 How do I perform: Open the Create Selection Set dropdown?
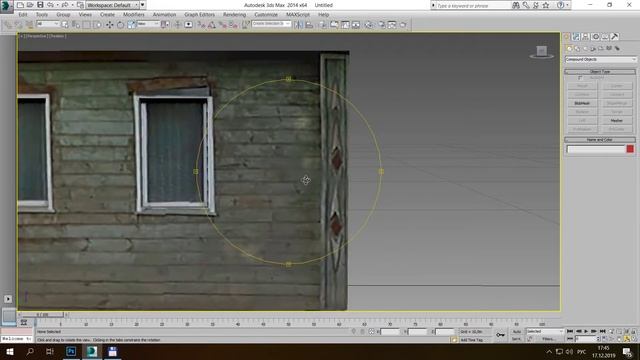pos(271,24)
